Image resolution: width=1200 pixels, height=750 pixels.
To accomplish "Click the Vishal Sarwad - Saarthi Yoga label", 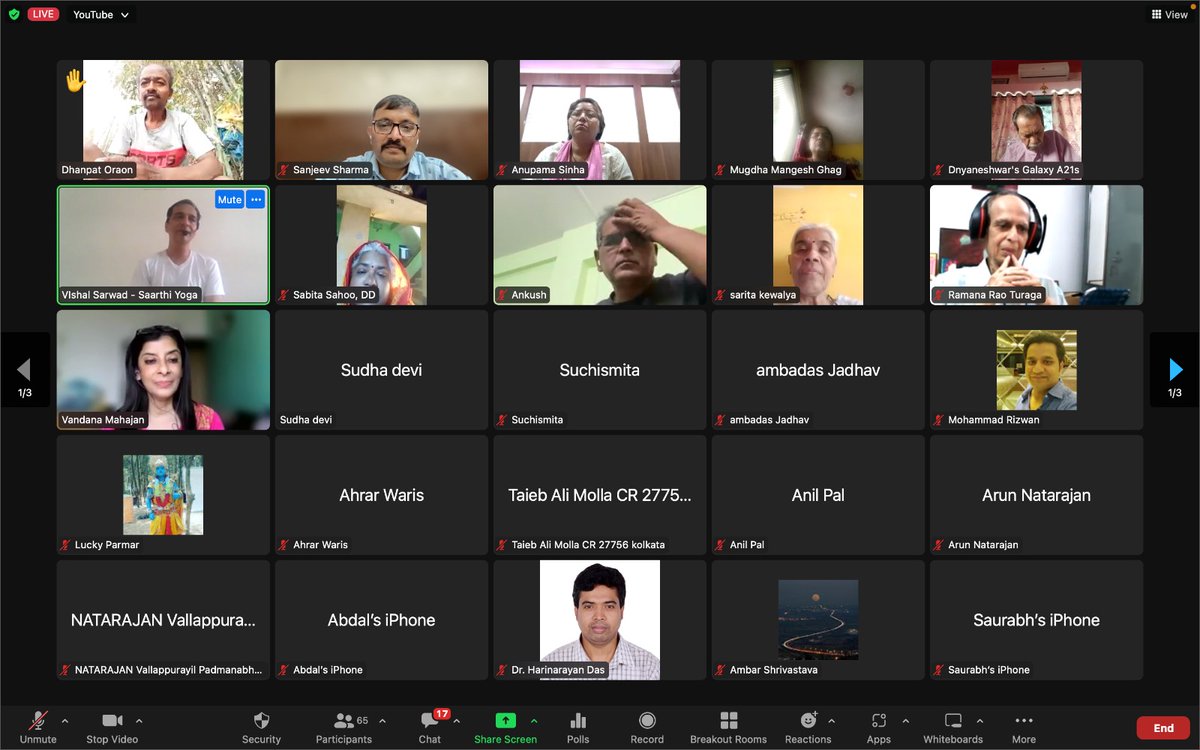I will click(x=130, y=295).
